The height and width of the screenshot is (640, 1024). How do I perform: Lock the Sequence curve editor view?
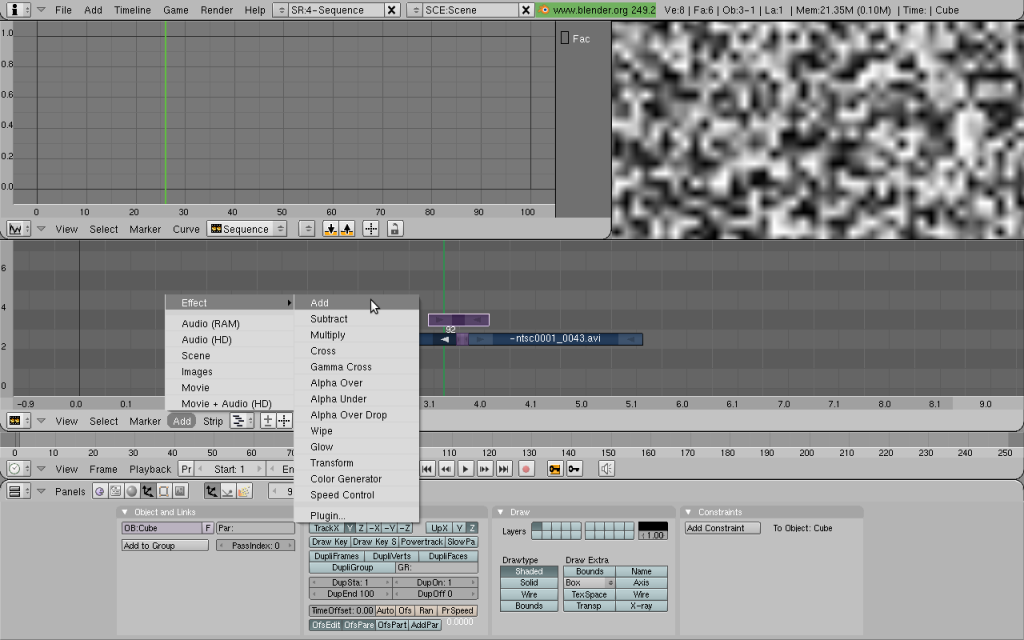click(x=394, y=230)
